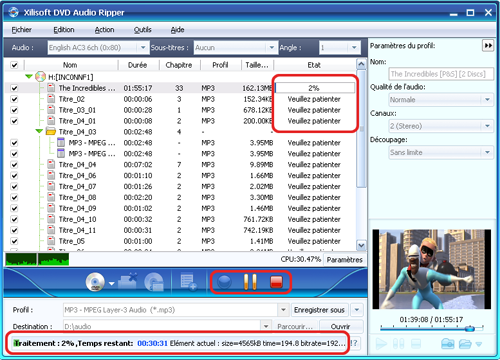Stop ripping with the red square button
The height and width of the screenshot is (360, 500).
(x=276, y=282)
